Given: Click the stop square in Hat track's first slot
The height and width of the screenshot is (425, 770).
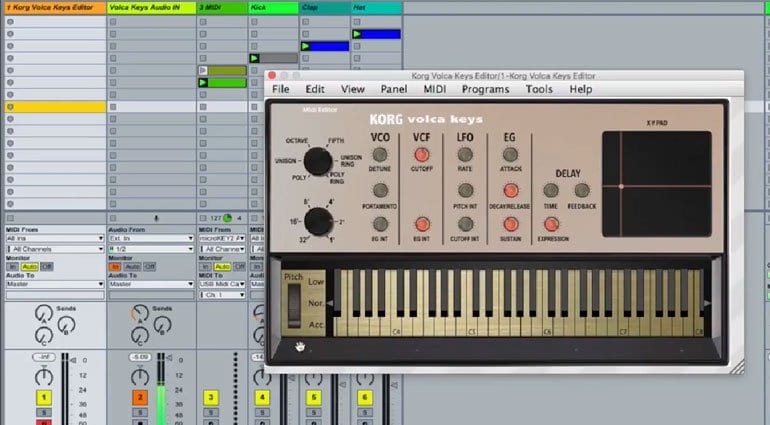Looking at the screenshot, I should (357, 22).
